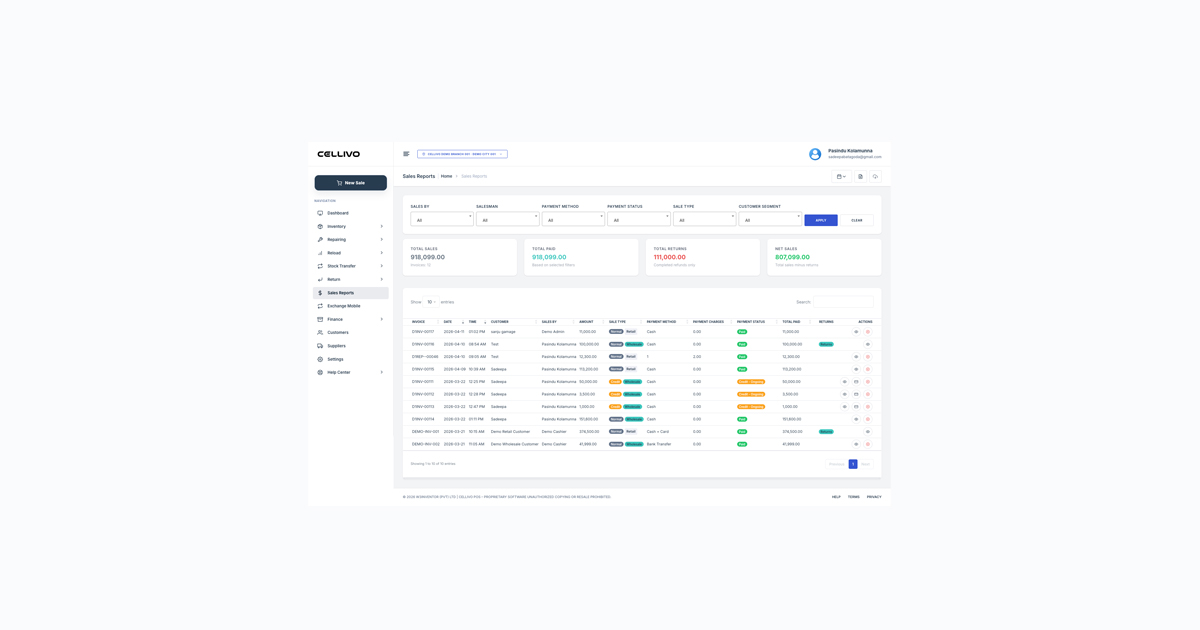Click red cancel icon for invoice D1INV-00113
The image size is (1200, 630).
(868, 407)
